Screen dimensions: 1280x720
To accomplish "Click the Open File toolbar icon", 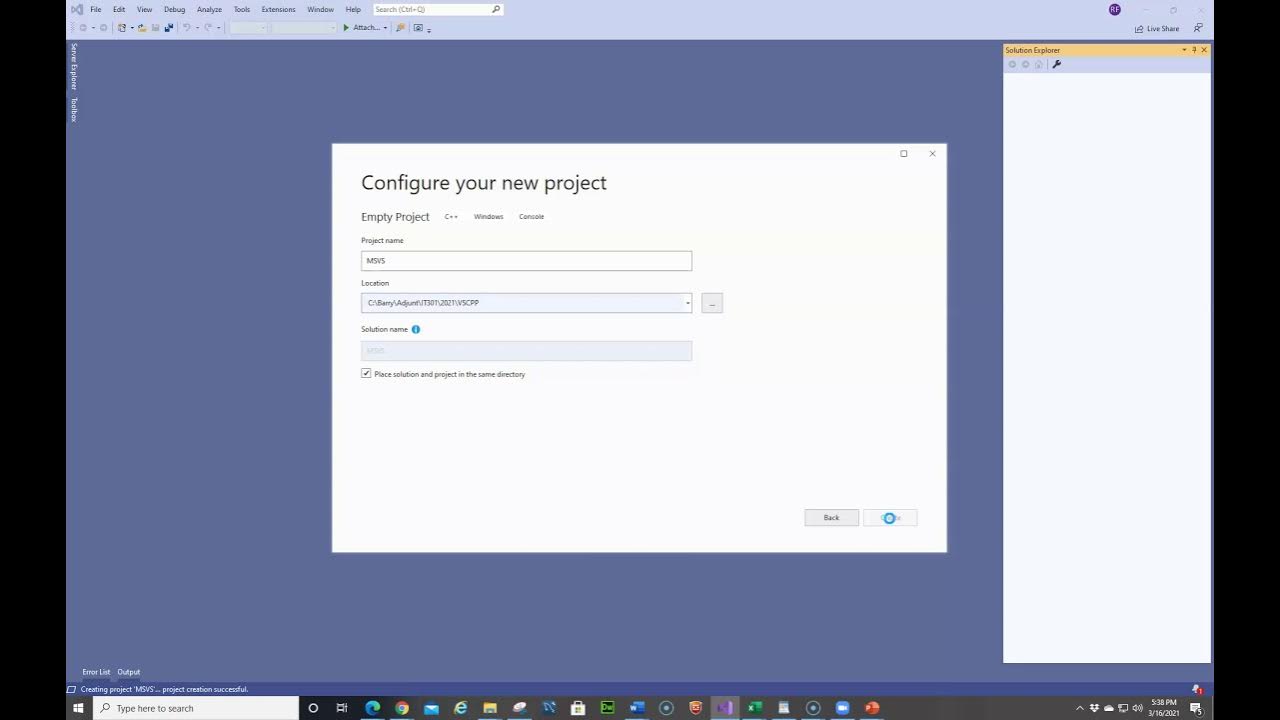I will [x=142, y=28].
